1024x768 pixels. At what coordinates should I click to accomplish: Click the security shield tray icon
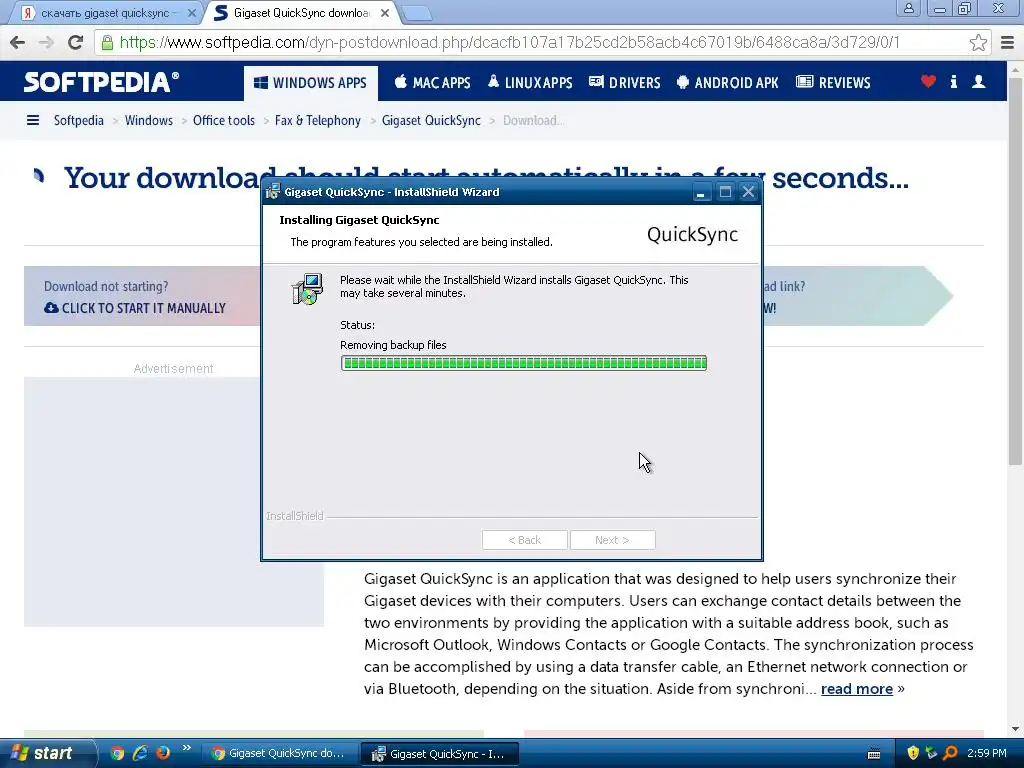pyautogui.click(x=913, y=753)
